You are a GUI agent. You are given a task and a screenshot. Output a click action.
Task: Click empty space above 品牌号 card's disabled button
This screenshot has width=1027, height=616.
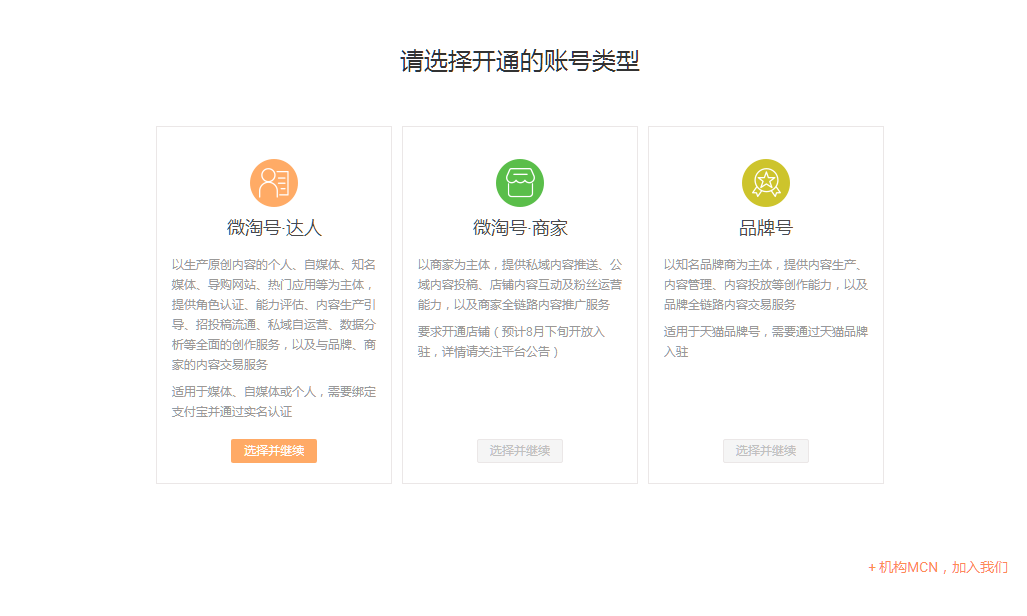pos(766,400)
